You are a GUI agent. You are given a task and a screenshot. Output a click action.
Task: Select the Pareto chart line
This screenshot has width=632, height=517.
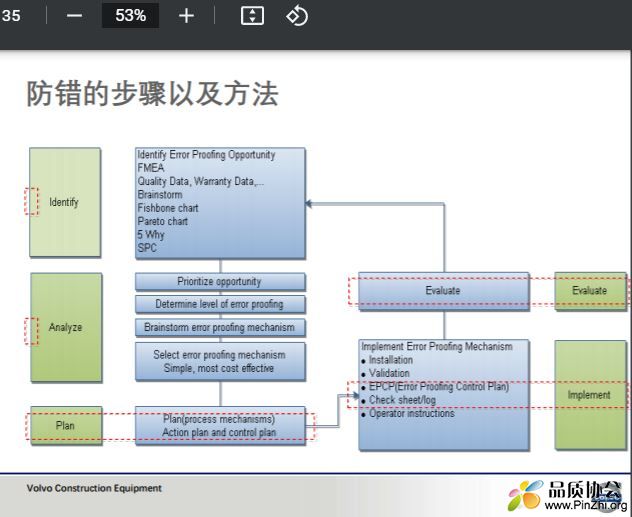tap(163, 221)
